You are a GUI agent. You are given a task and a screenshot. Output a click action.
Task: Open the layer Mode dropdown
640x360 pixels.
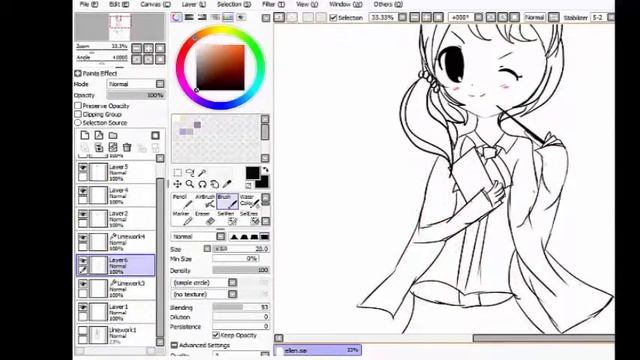[x=136, y=84]
